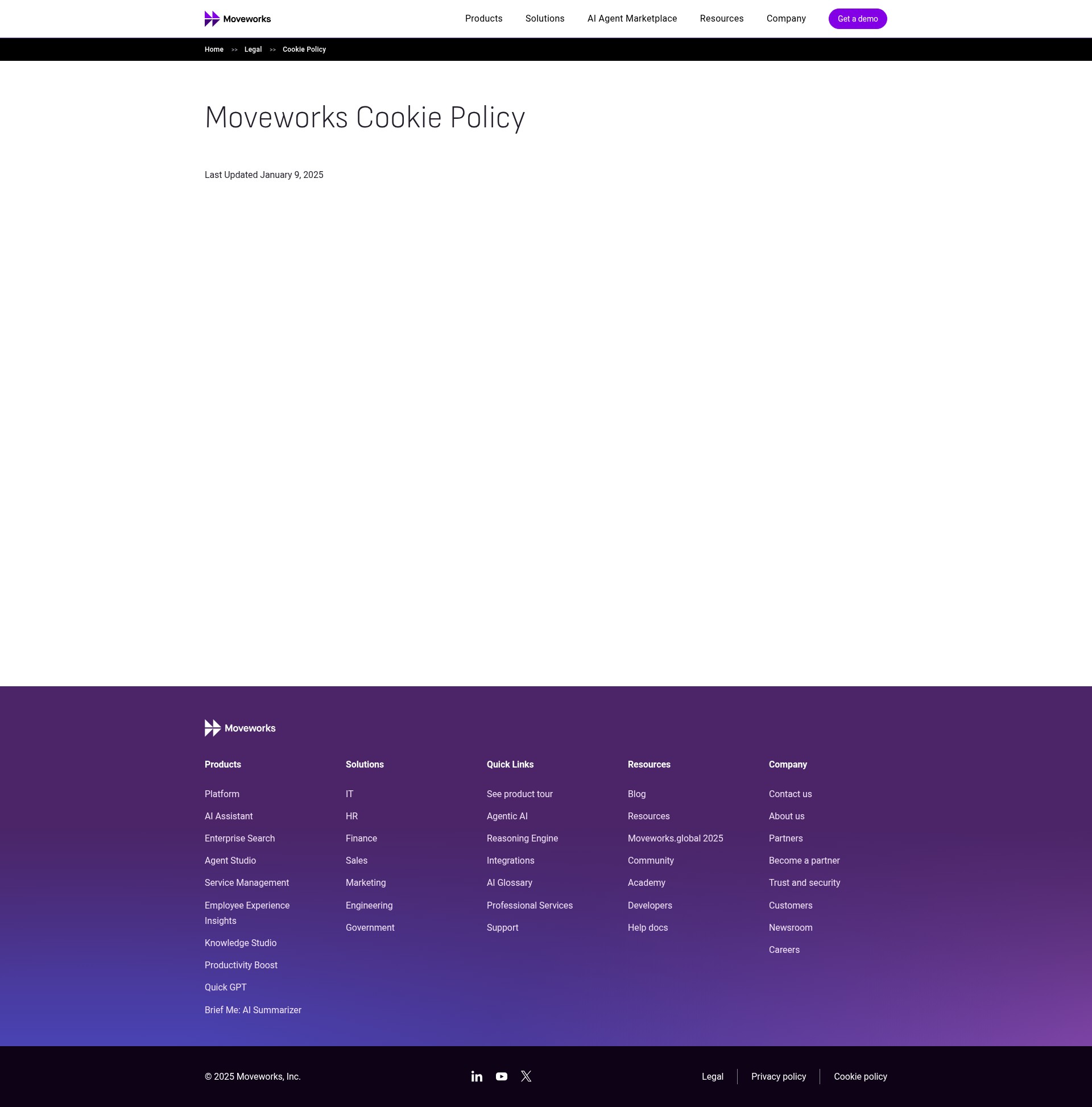
Task: Open Trust and security link
Action: (804, 883)
